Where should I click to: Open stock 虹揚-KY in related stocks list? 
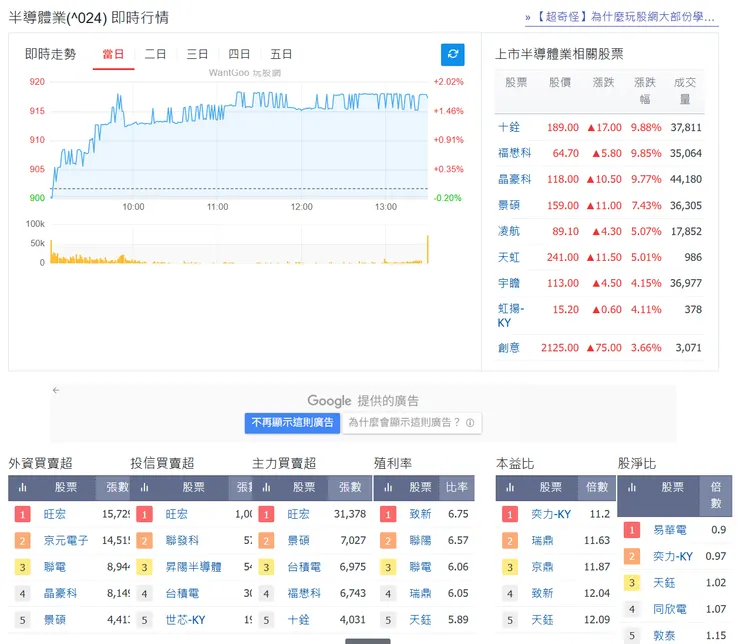(x=511, y=316)
